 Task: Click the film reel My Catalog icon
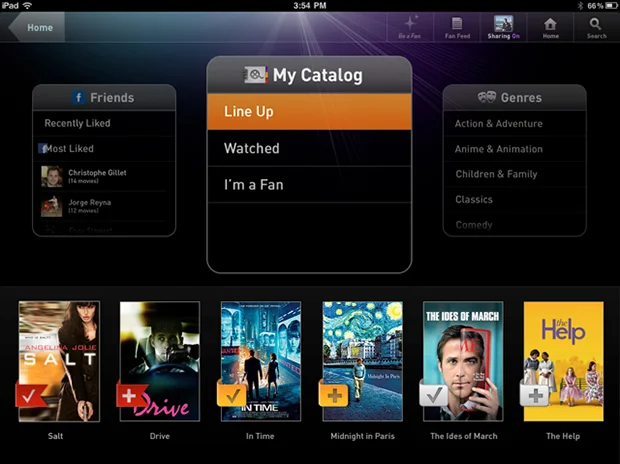pos(256,75)
